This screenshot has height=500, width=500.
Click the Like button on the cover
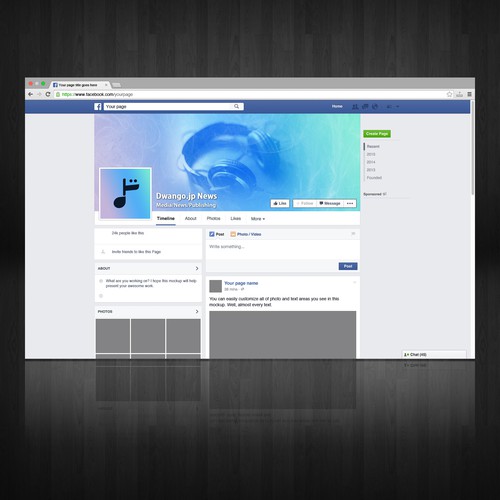tap(280, 203)
